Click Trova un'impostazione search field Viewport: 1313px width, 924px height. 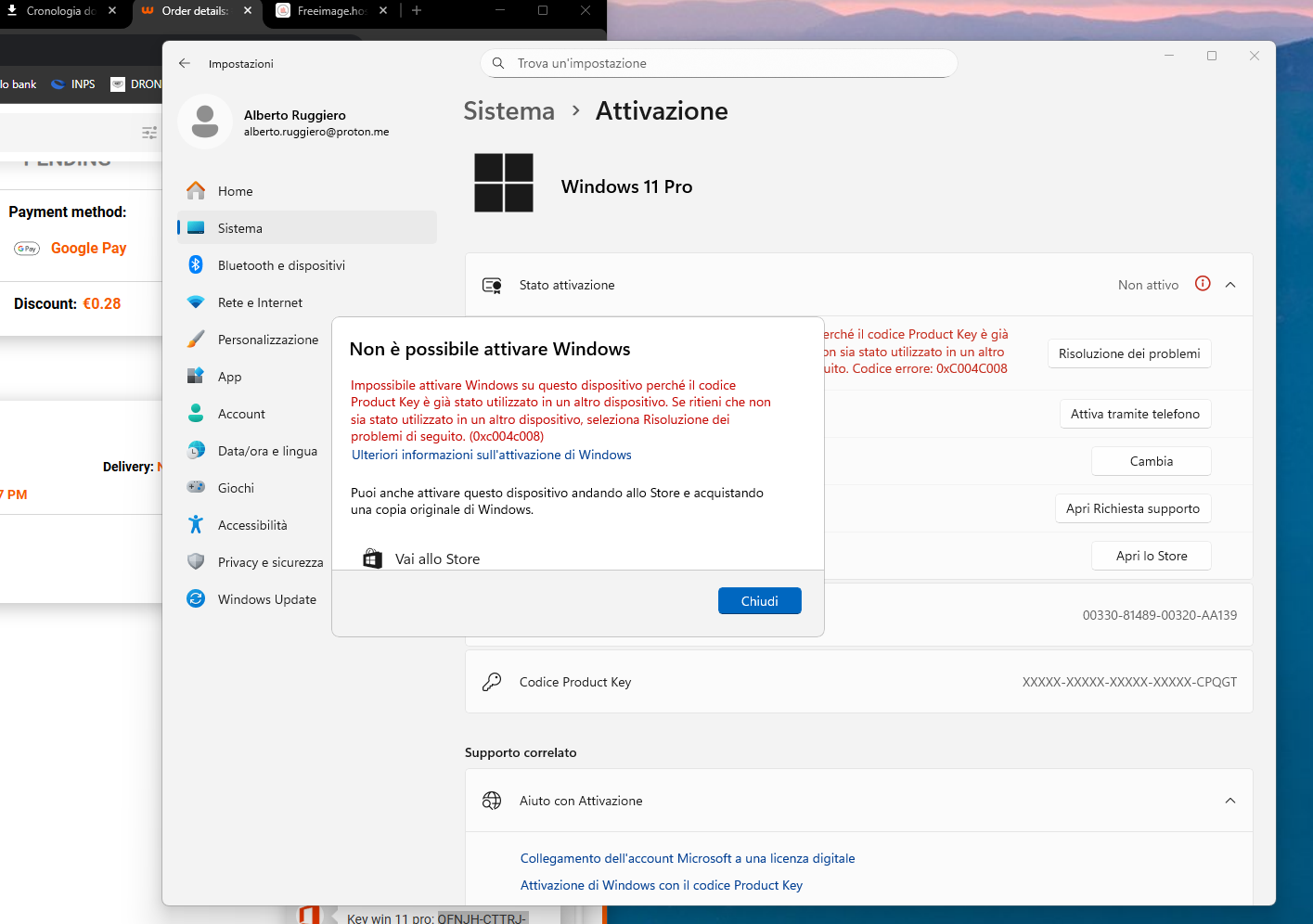[719, 63]
